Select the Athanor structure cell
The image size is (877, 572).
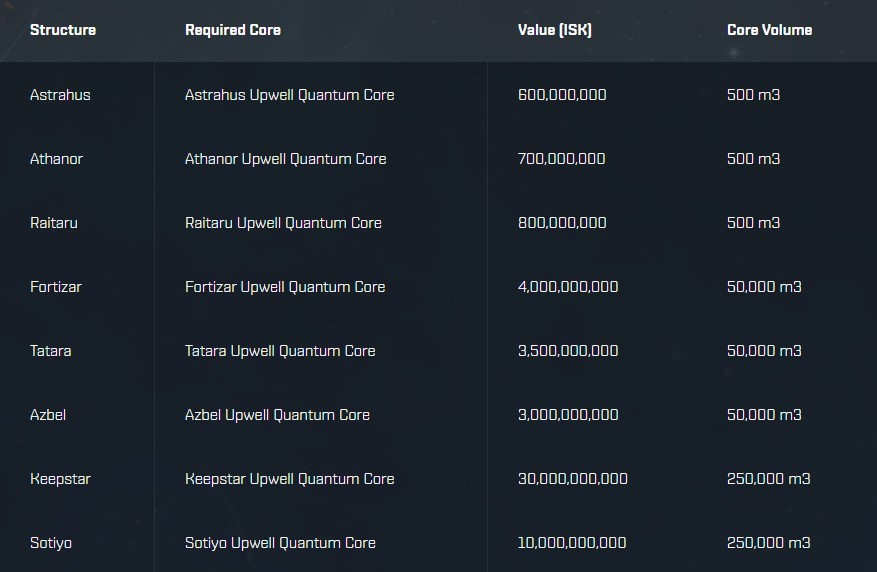click(x=56, y=159)
